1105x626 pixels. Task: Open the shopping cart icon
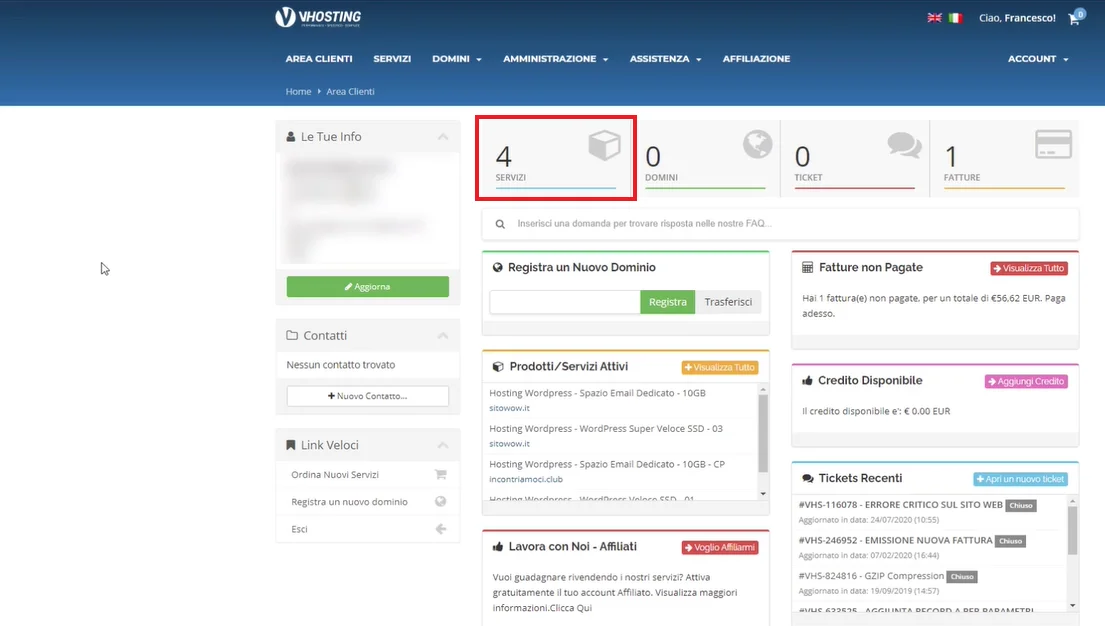point(1075,18)
